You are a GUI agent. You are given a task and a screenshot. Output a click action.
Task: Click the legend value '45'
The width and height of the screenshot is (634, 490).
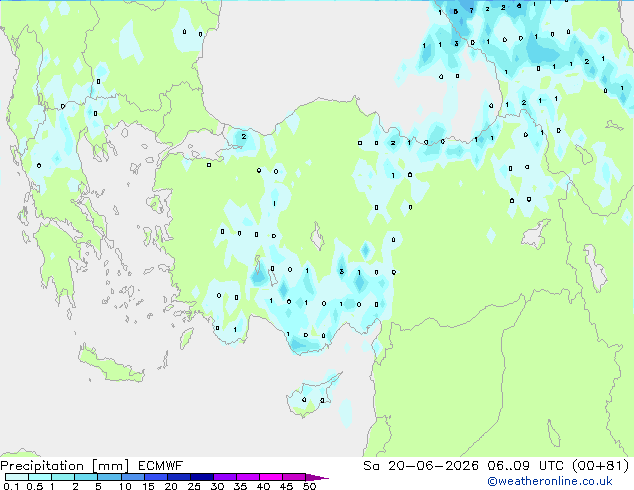(x=286, y=486)
